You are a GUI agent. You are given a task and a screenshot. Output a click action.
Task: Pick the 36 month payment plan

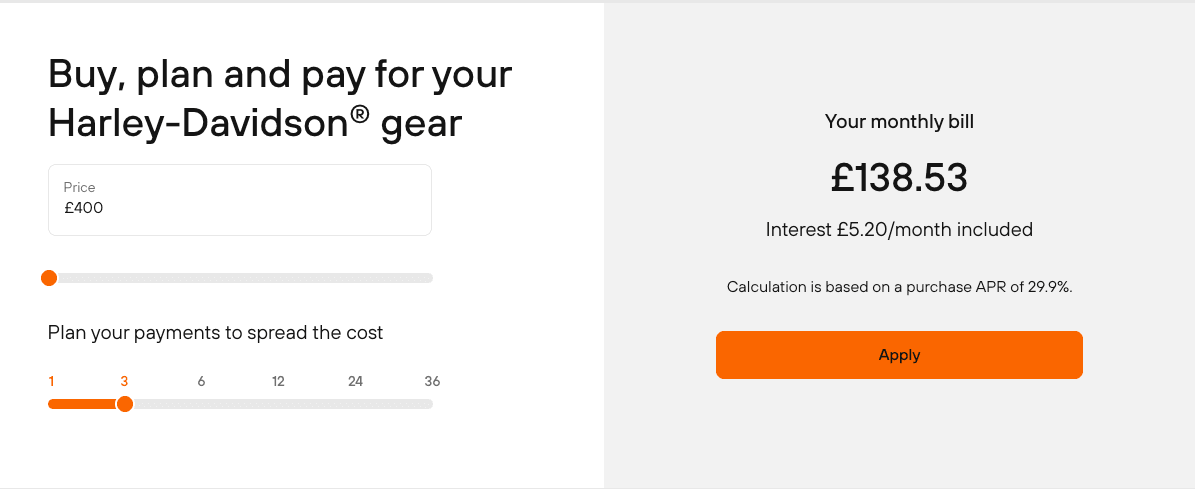[x=432, y=381]
